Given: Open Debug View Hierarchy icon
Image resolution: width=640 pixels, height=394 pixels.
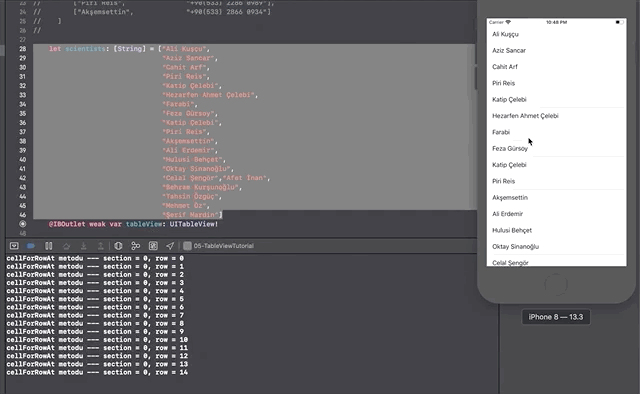Looking at the screenshot, I should pyautogui.click(x=118, y=246).
